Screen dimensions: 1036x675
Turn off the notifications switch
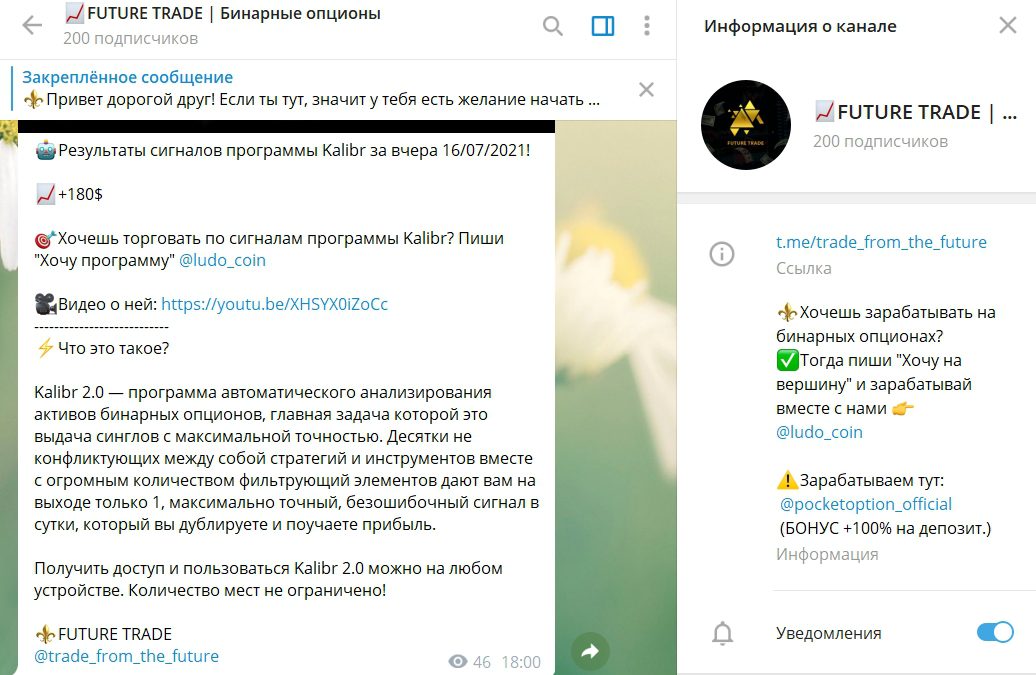pyautogui.click(x=995, y=632)
